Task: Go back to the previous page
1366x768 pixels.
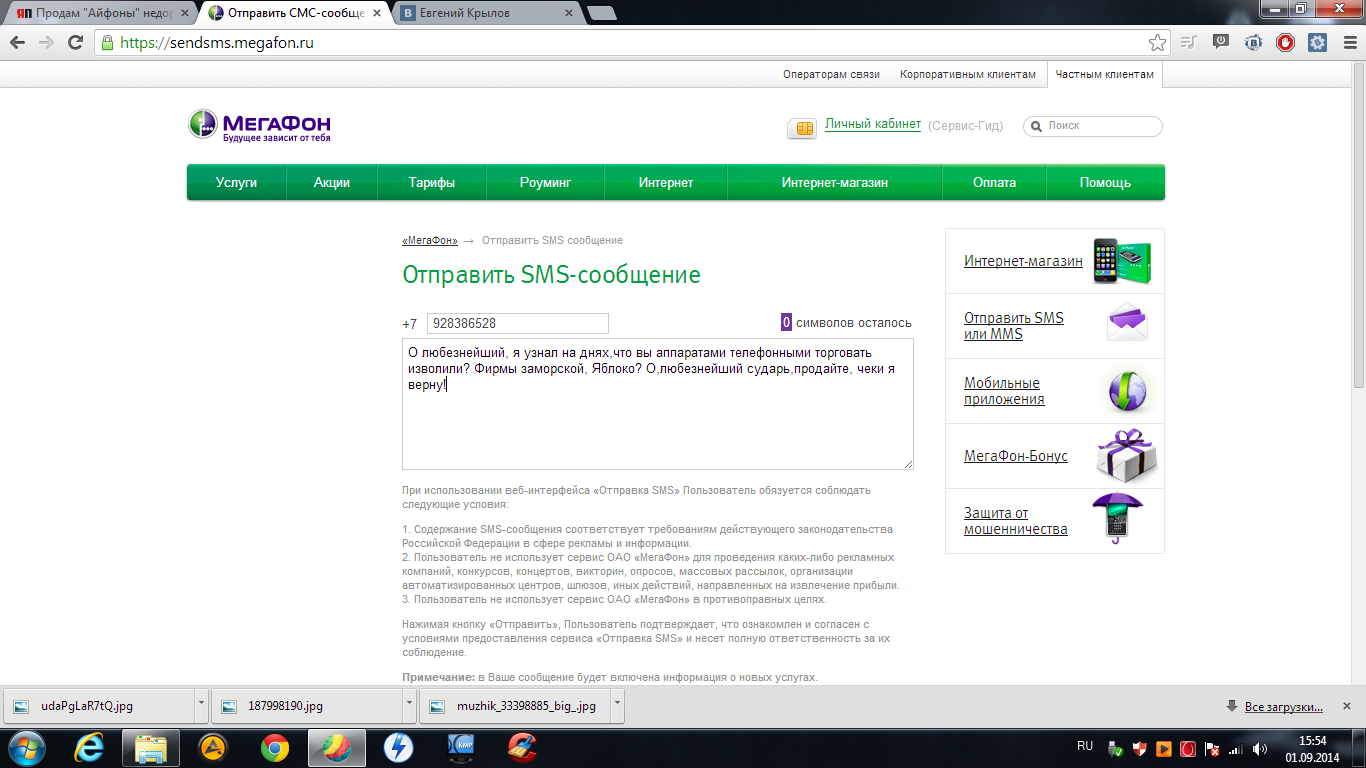Action: tap(17, 42)
